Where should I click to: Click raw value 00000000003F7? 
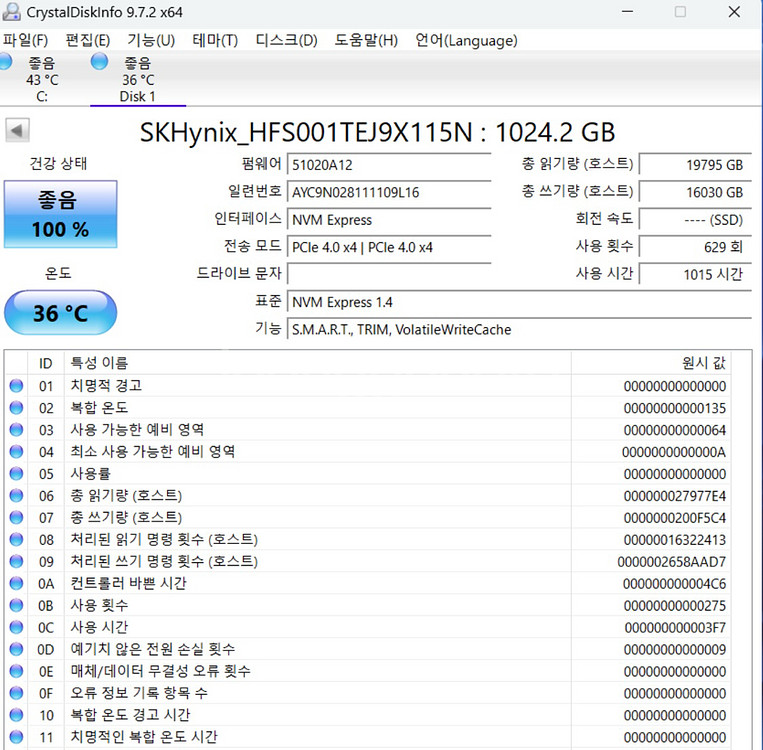(x=675, y=628)
